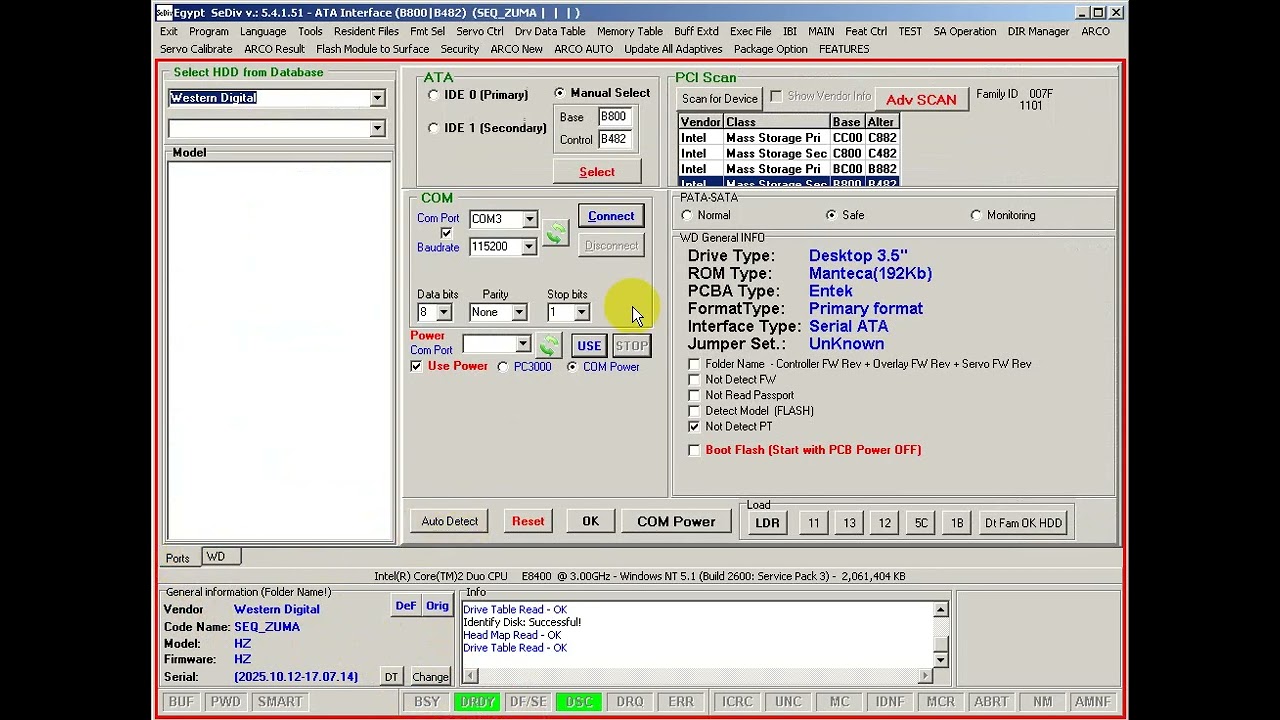Image resolution: width=1280 pixels, height=720 pixels.
Task: Click the red Reset button
Action: click(528, 522)
